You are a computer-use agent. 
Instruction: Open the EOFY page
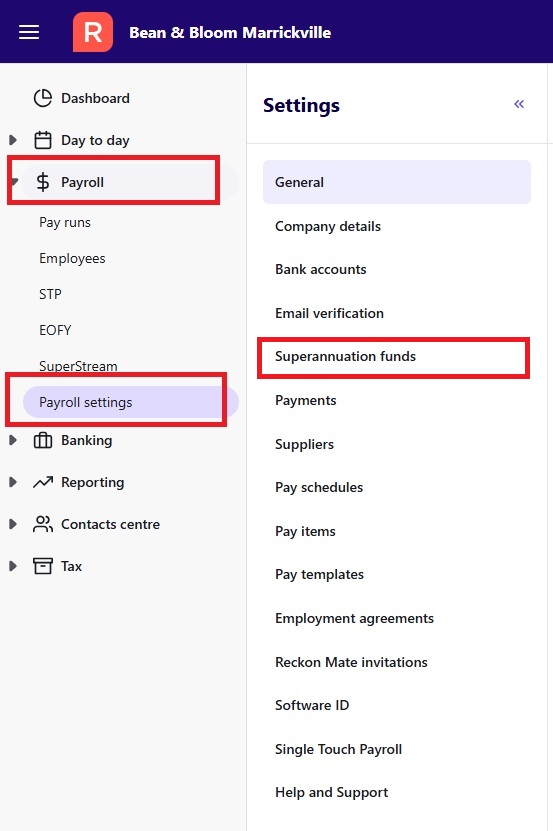pos(55,330)
